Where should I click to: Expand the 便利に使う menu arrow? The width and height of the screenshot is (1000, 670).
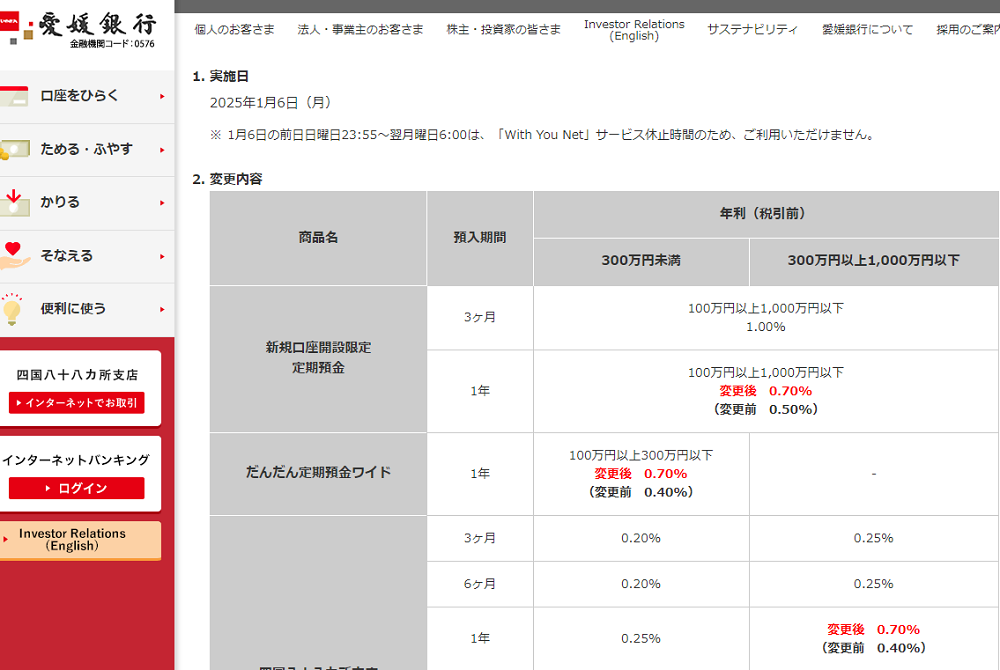pos(162,309)
